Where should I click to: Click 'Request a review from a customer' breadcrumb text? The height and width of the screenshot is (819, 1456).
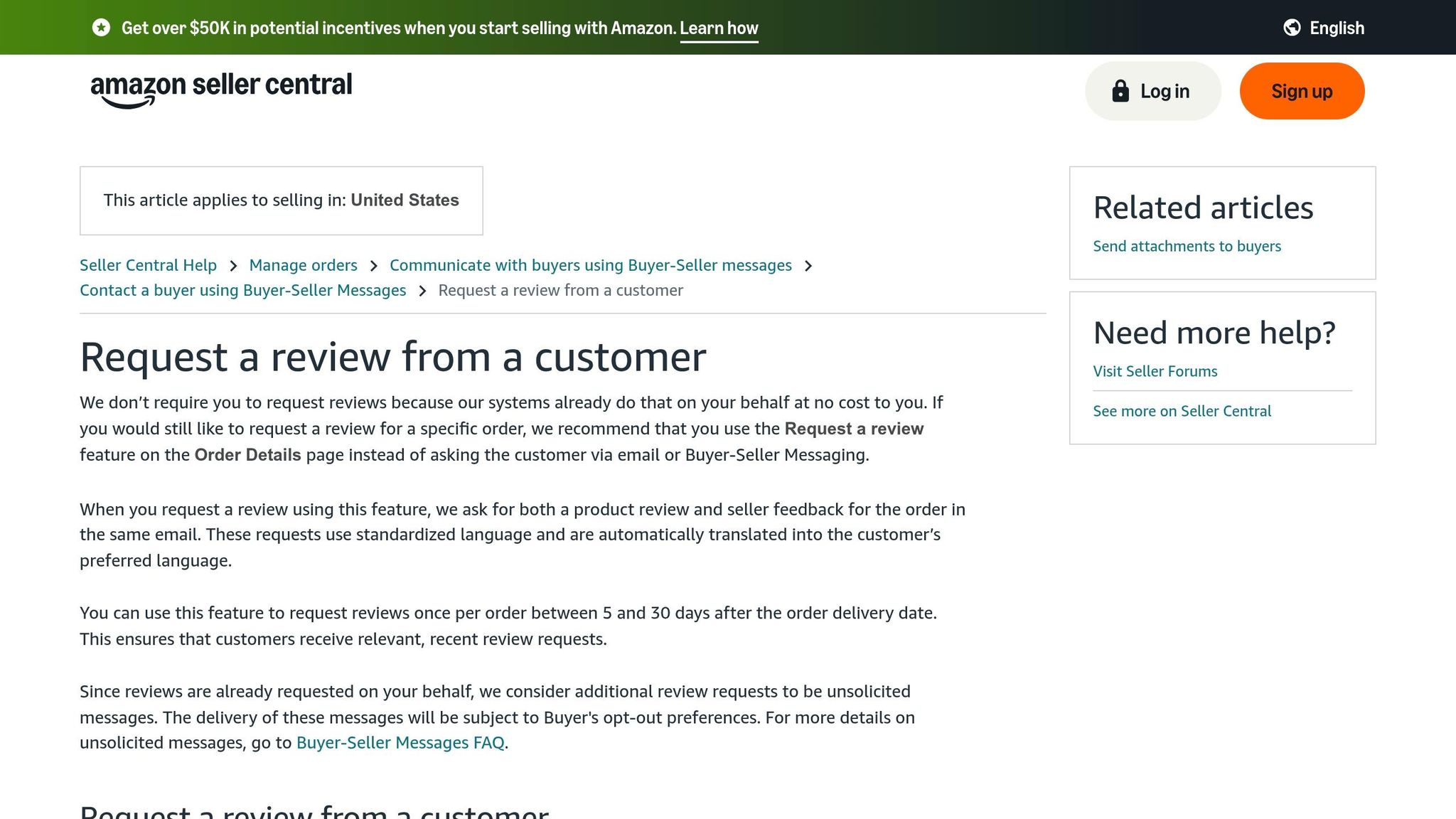coord(560,290)
